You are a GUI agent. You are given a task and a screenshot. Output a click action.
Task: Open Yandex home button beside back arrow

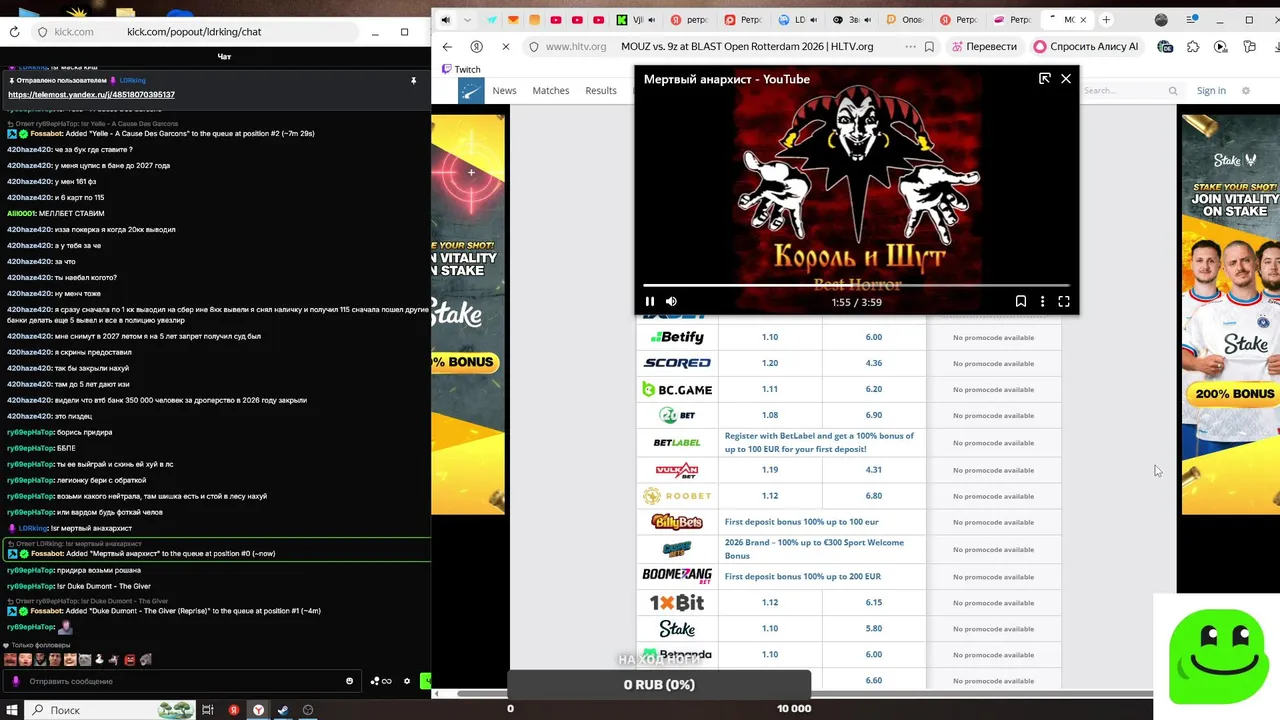(x=476, y=46)
